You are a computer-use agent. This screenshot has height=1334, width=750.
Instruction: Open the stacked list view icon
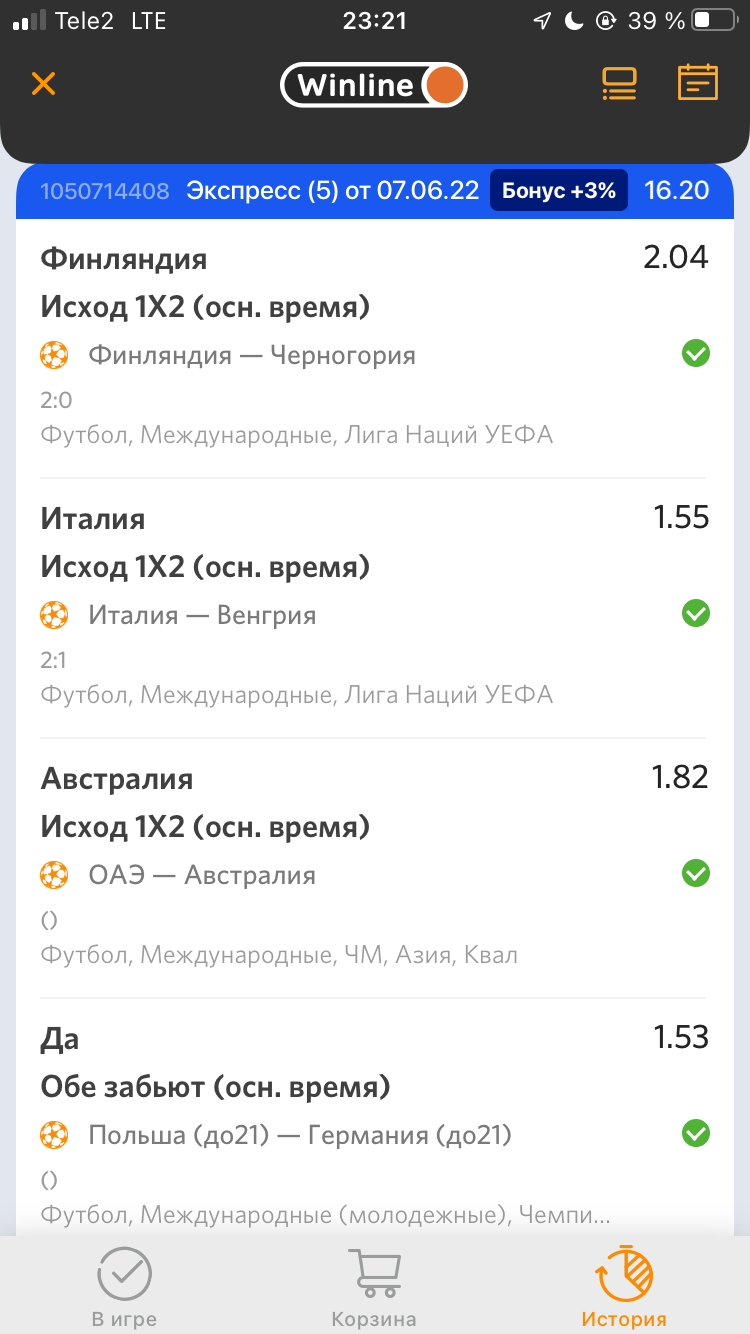[x=619, y=83]
